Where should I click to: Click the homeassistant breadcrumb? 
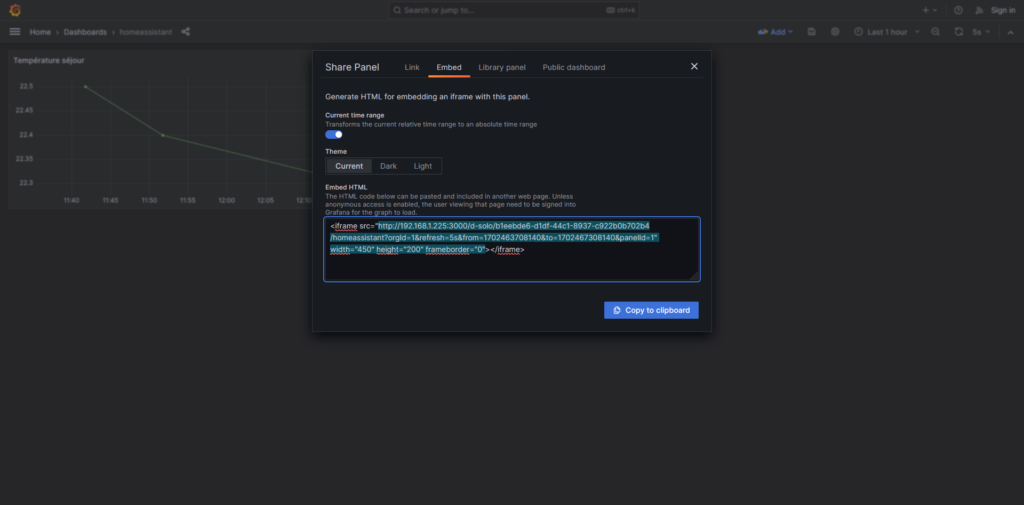tap(146, 32)
